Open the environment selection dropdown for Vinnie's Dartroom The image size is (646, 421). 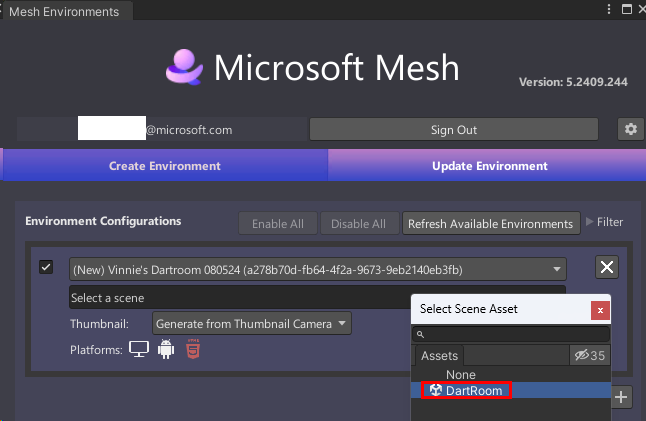point(318,269)
